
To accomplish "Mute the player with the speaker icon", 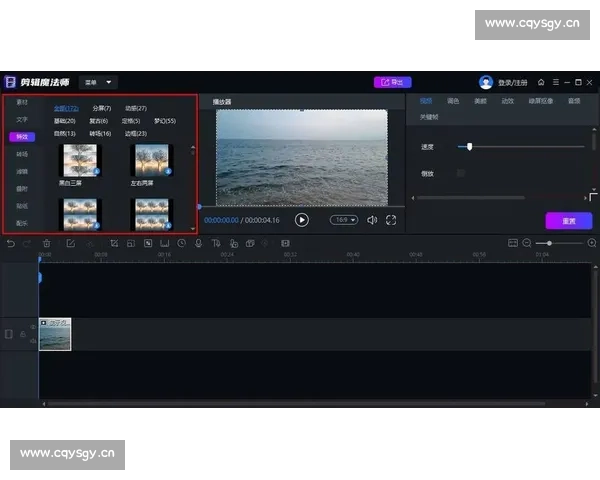I will (372, 220).
